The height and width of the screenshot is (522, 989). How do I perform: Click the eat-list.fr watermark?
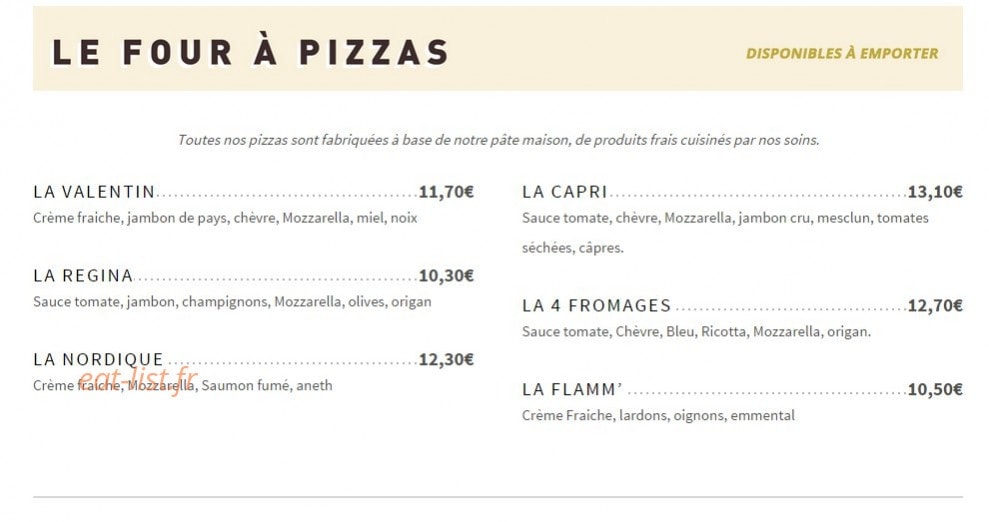[x=138, y=380]
